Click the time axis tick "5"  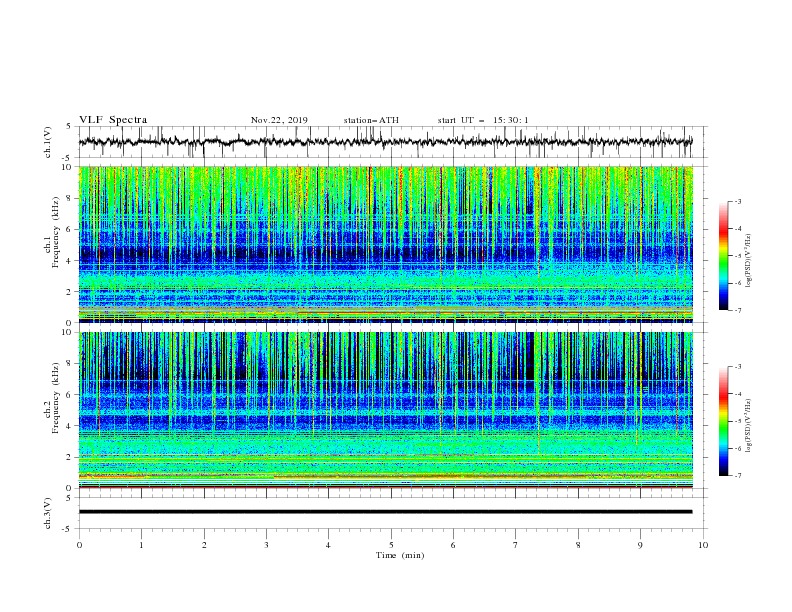coord(391,545)
